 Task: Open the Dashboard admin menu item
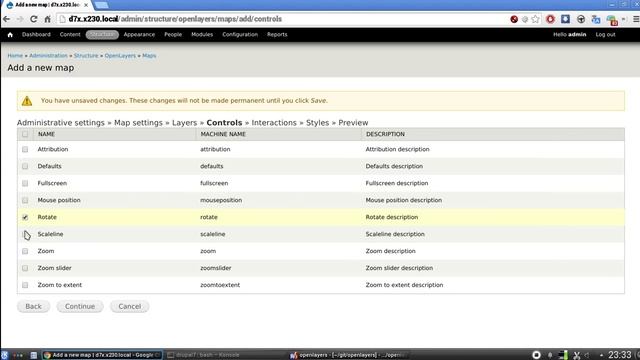[36, 35]
